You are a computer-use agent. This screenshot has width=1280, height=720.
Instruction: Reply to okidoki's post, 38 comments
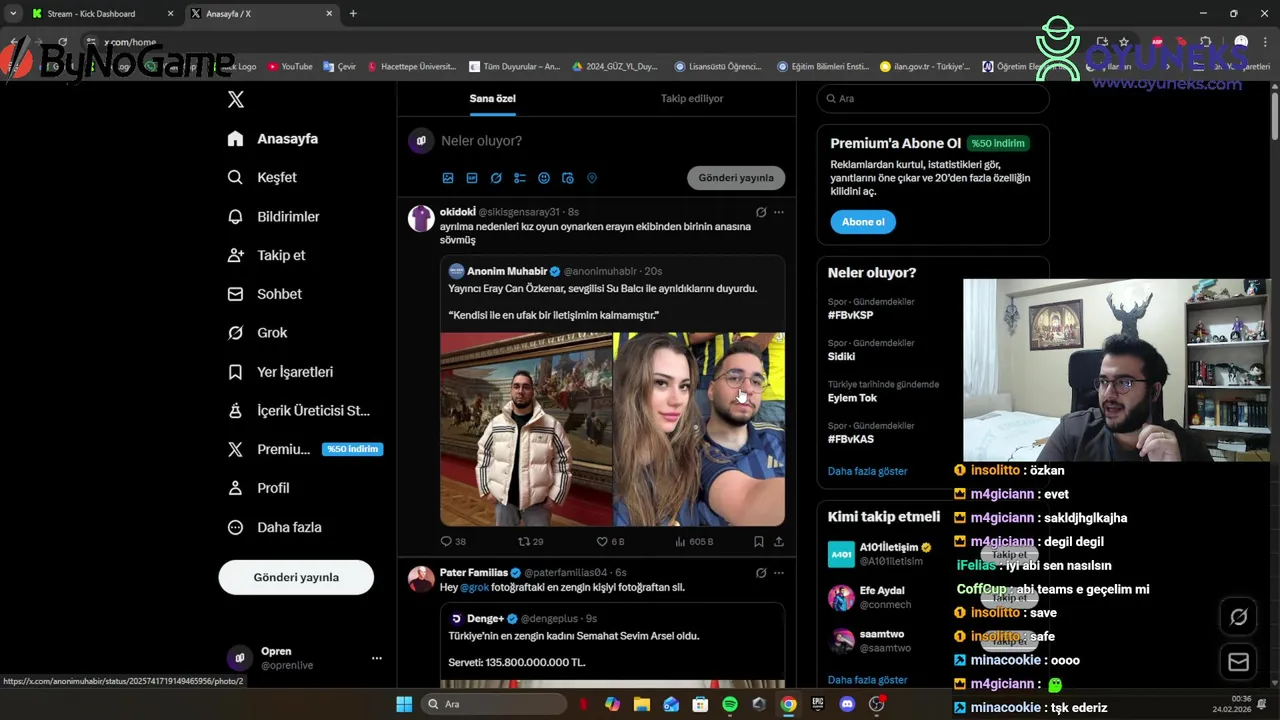click(x=453, y=541)
